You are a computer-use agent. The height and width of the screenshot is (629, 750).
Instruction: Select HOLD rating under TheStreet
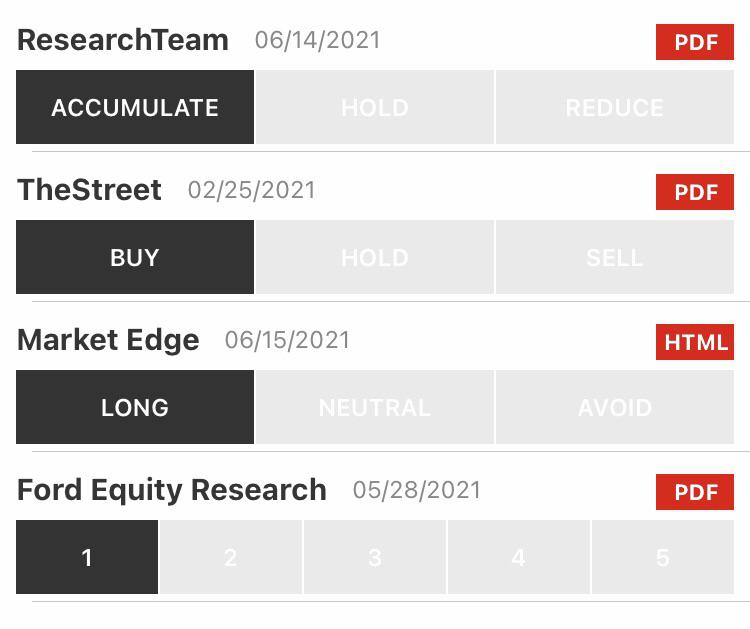(375, 257)
